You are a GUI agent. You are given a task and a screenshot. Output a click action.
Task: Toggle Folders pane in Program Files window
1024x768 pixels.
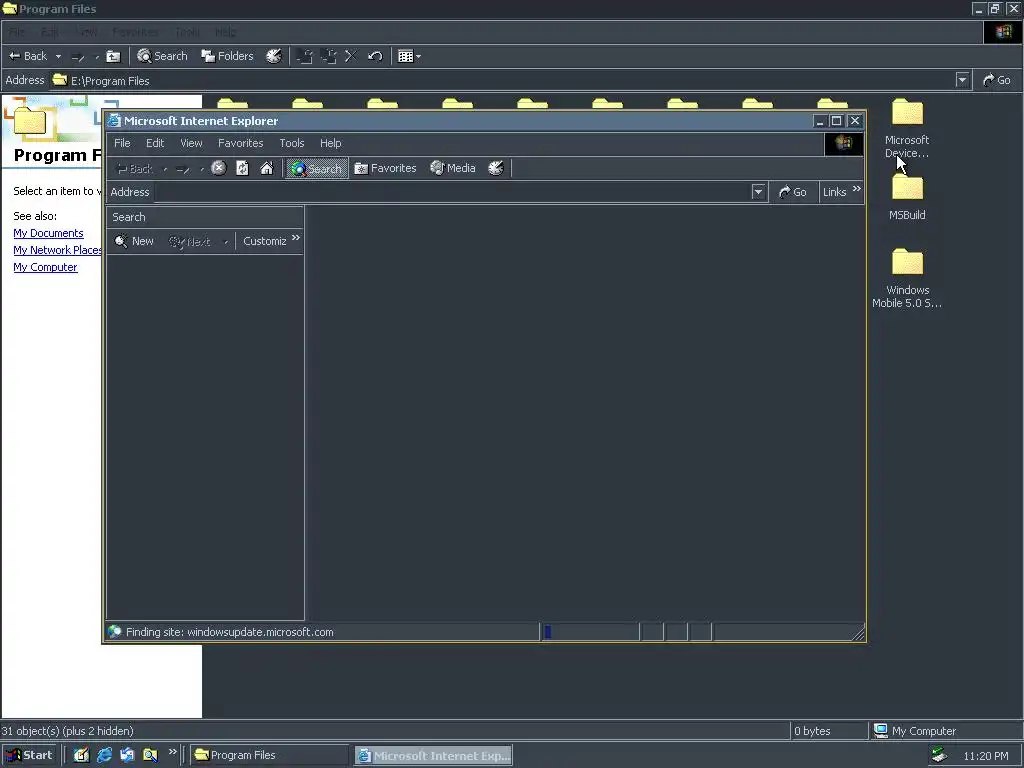(227, 56)
